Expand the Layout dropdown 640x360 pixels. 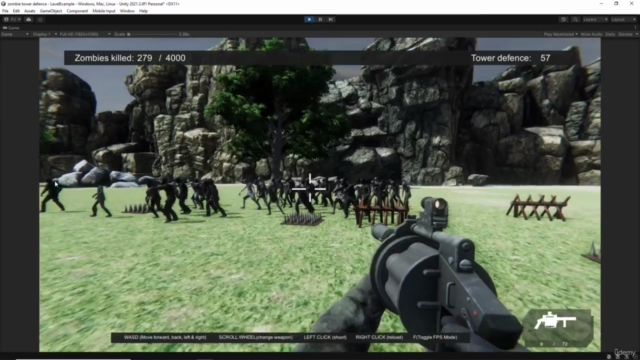point(623,19)
